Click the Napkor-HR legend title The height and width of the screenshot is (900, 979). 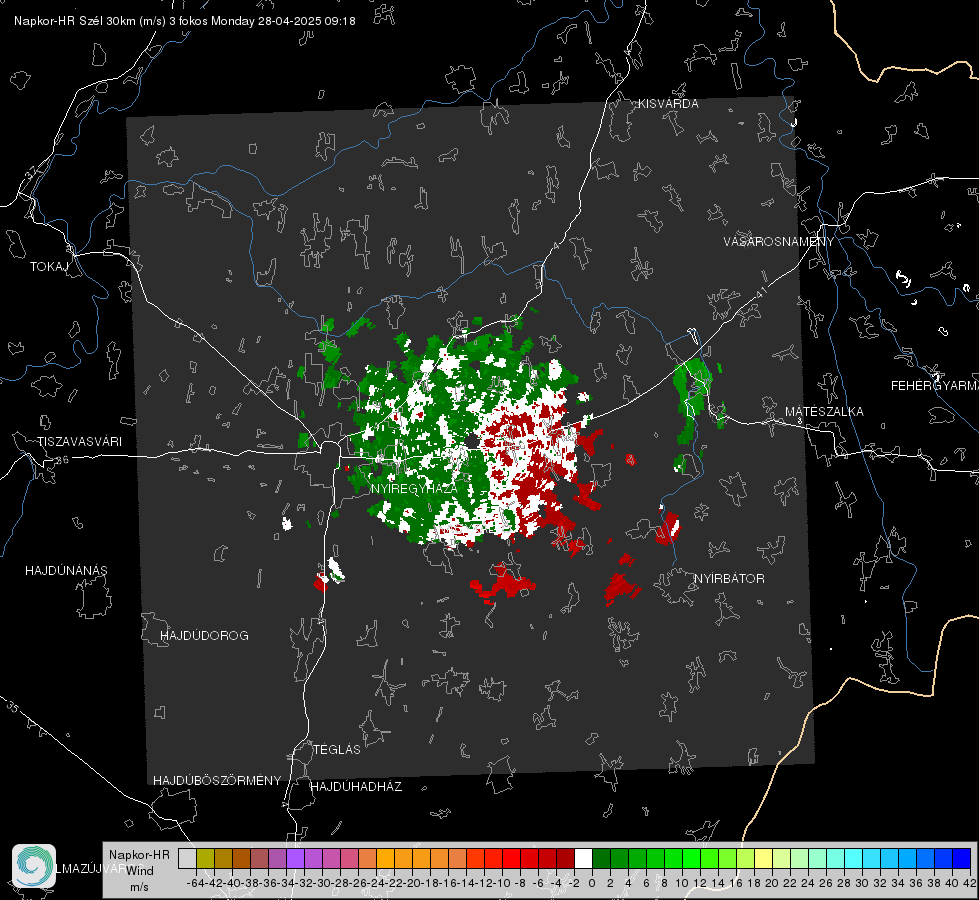pyautogui.click(x=139, y=855)
